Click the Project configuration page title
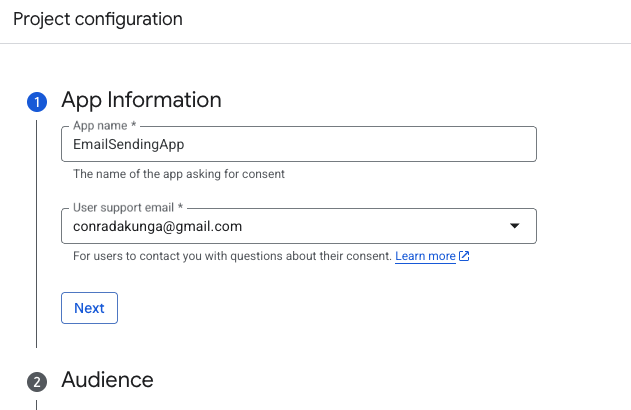631x410 pixels. click(98, 19)
